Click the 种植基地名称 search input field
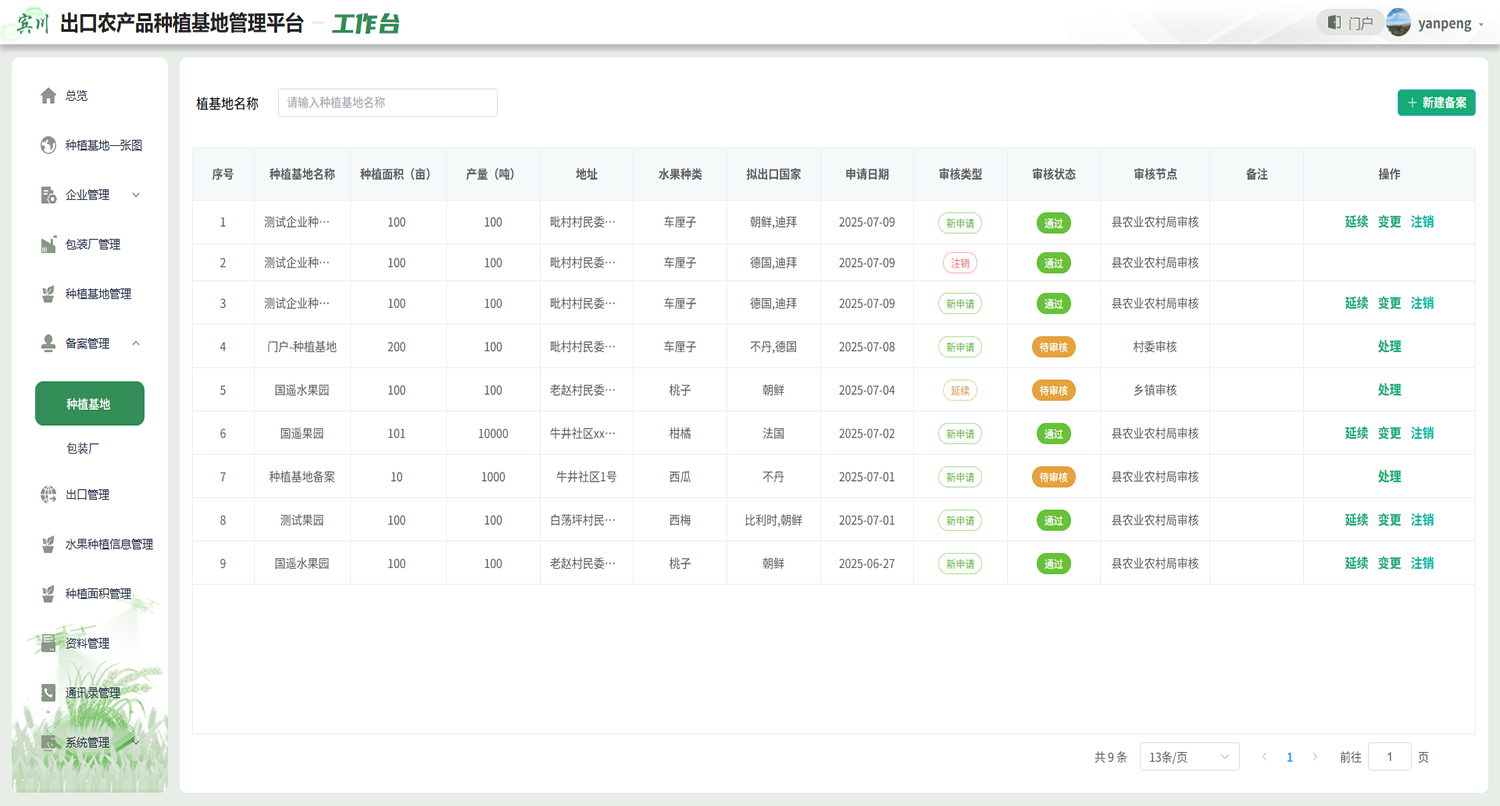The width and height of the screenshot is (1500, 806). coord(387,103)
